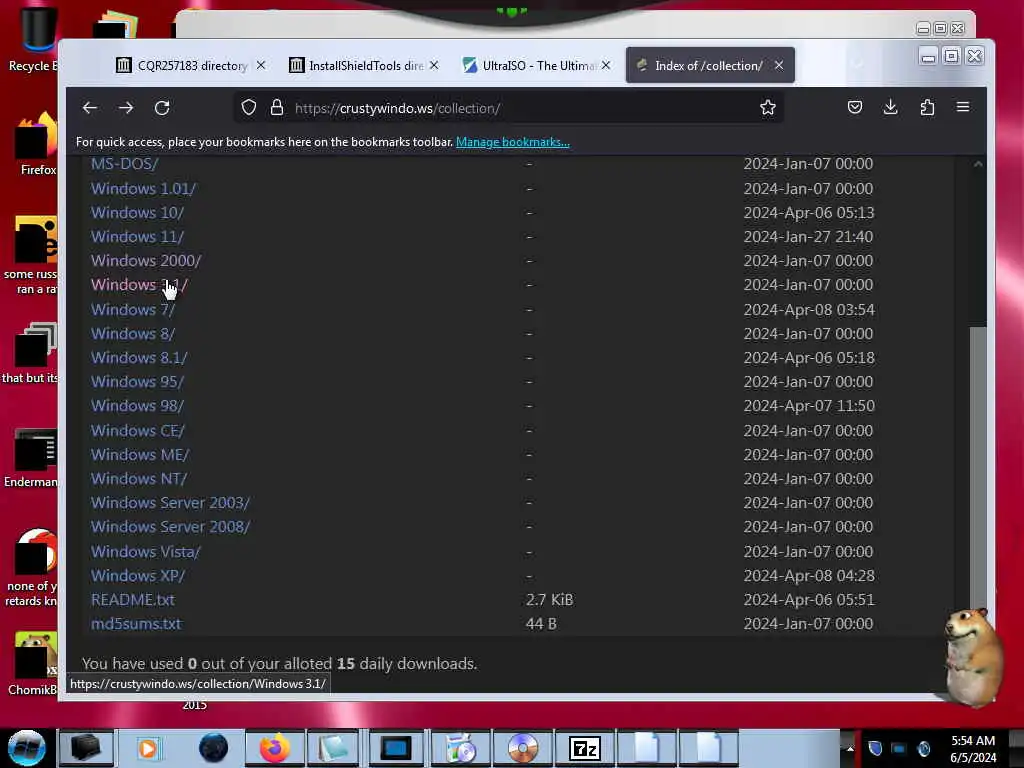Click the 2.7 KiB size of README.txt

click(x=549, y=600)
